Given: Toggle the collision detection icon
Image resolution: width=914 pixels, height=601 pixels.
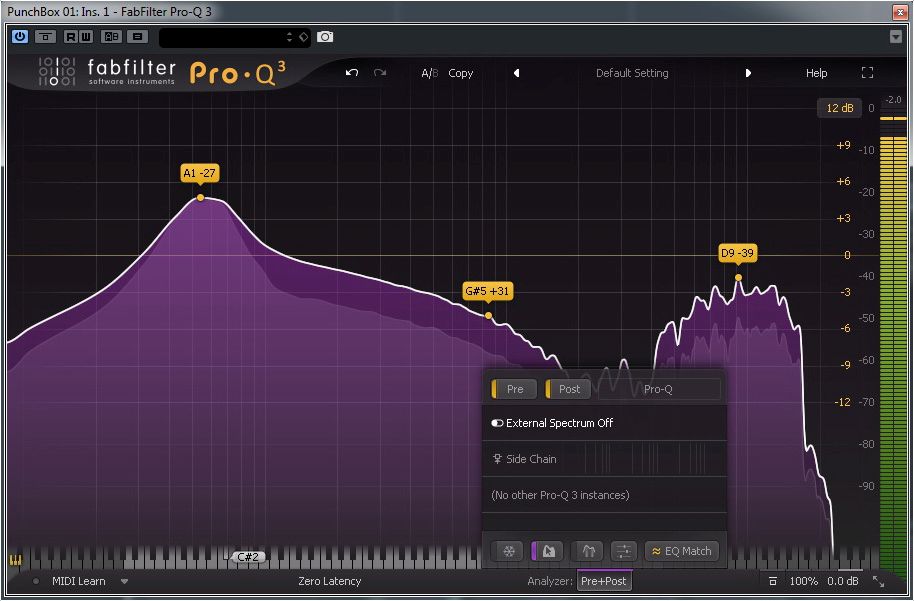Looking at the screenshot, I should [x=588, y=551].
